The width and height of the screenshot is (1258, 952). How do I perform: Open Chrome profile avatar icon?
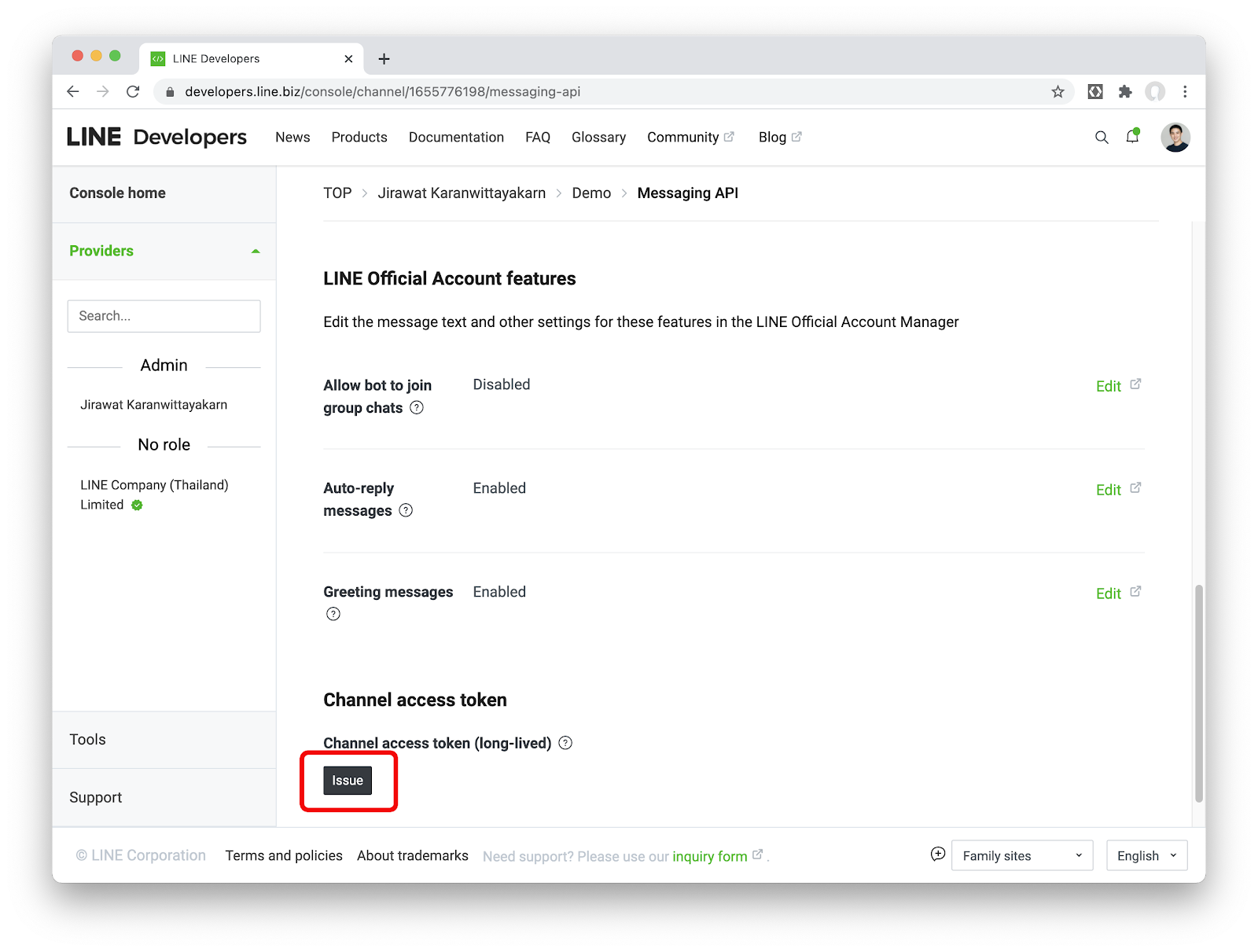pyautogui.click(x=1155, y=92)
